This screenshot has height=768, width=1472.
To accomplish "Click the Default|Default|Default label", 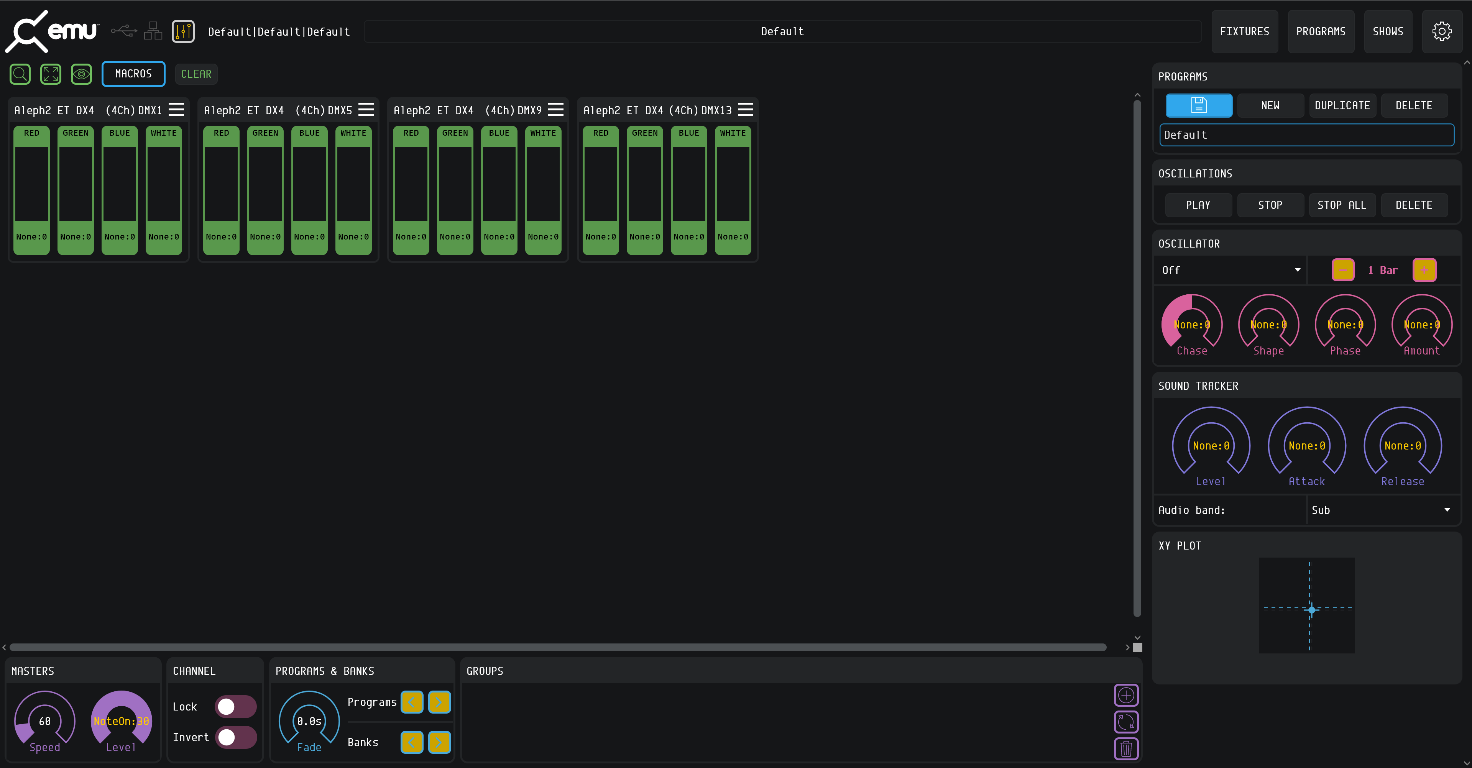I will click(279, 32).
